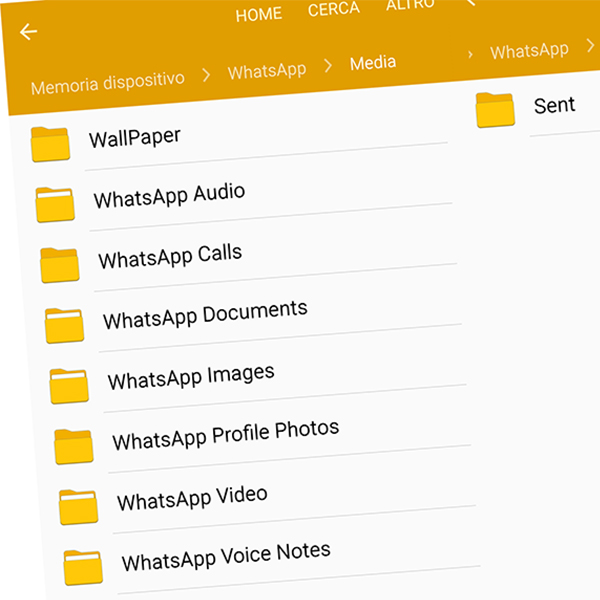The width and height of the screenshot is (600, 600).
Task: Open the WhatsApp Video folder icon
Action: point(78,507)
